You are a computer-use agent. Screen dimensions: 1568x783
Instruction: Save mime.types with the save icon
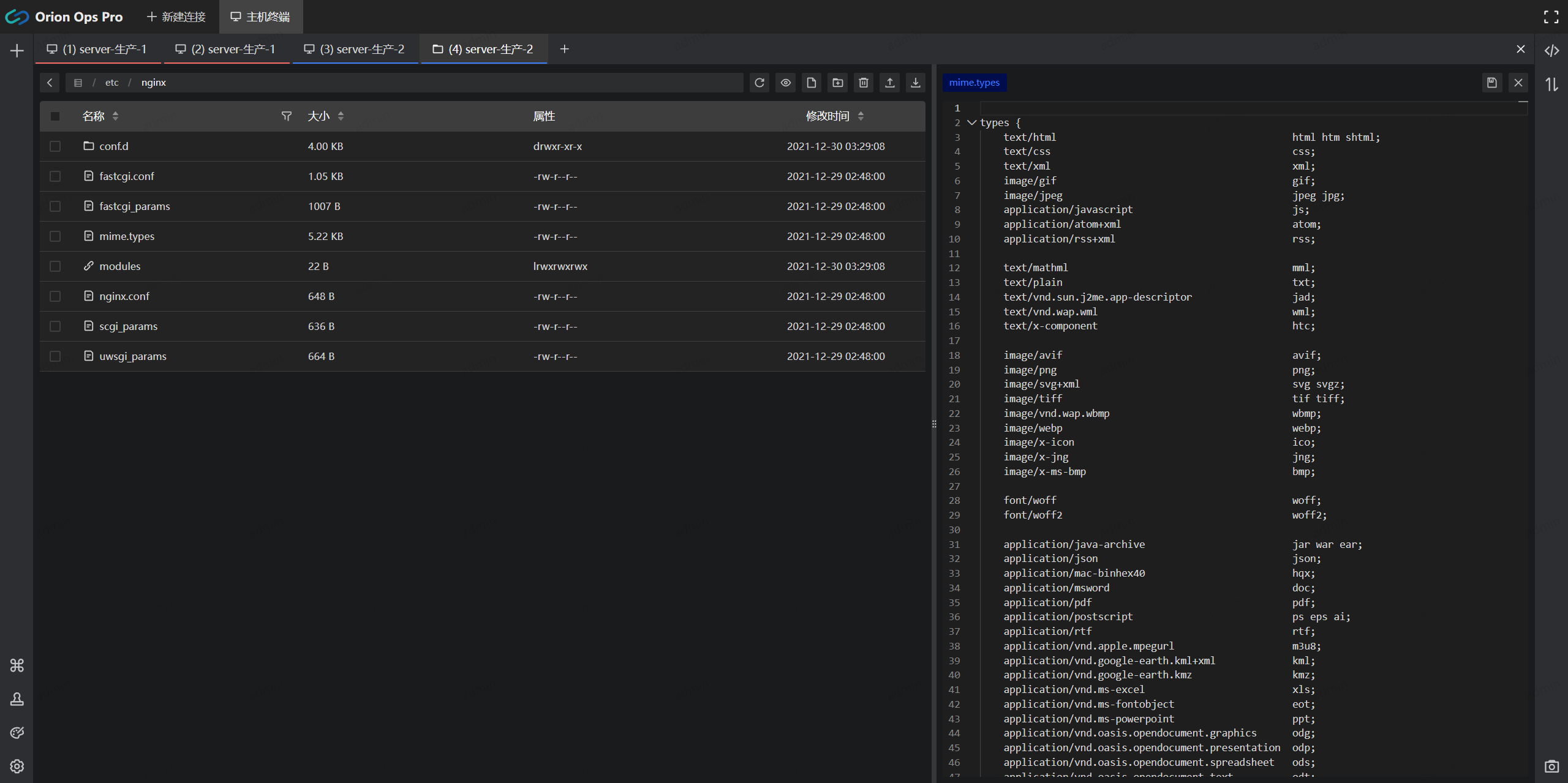coord(1491,83)
